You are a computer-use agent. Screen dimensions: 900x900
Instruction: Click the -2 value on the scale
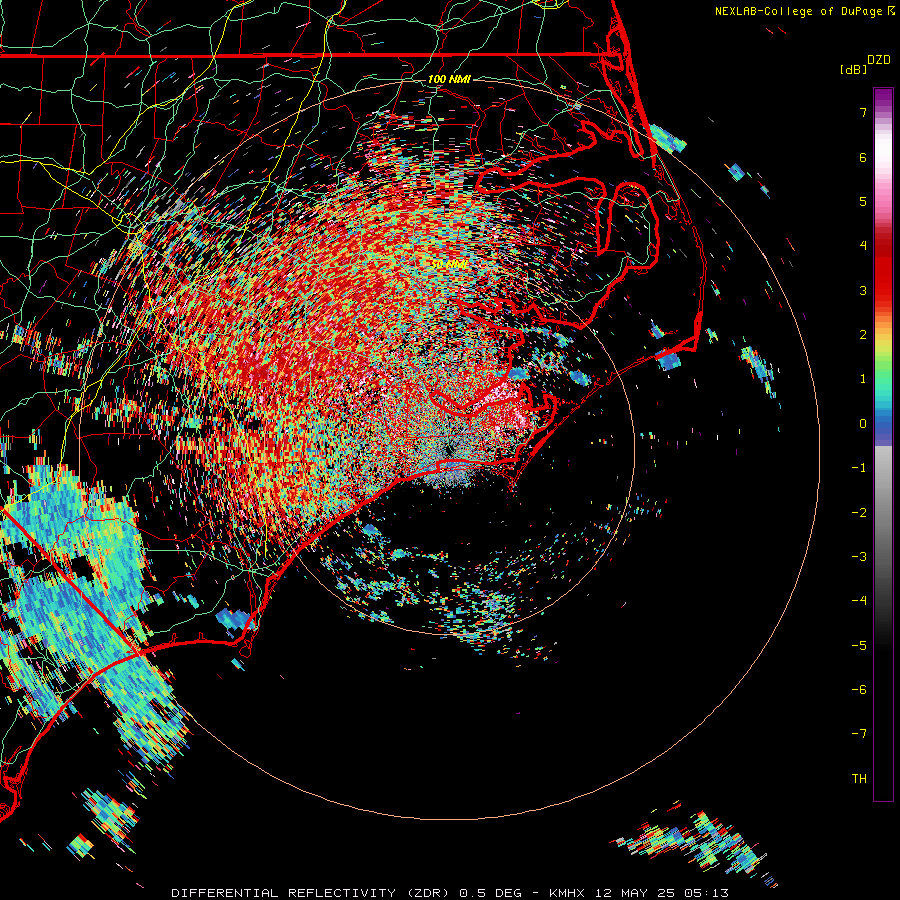[x=859, y=513]
